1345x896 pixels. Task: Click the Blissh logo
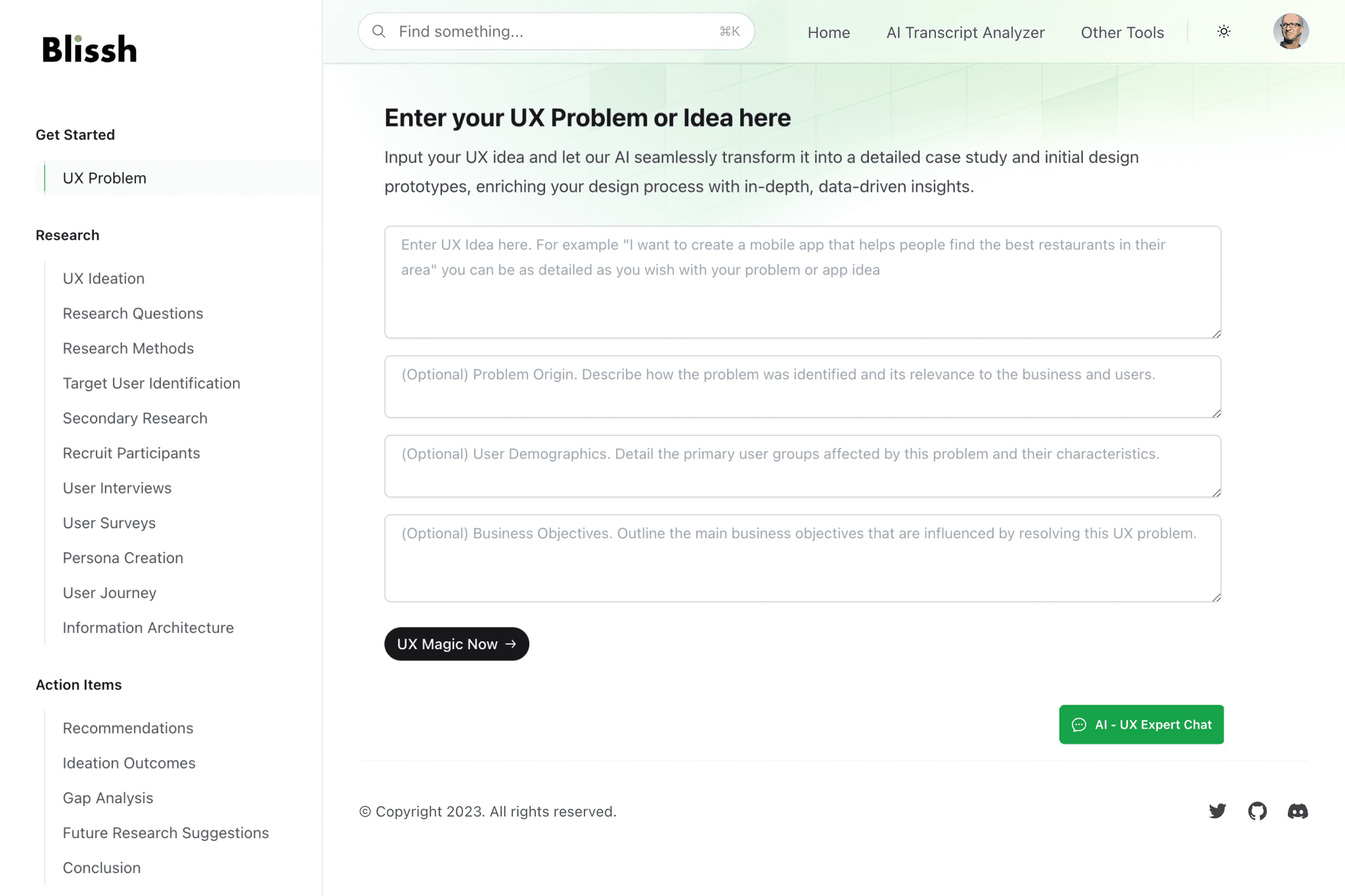[x=89, y=49]
